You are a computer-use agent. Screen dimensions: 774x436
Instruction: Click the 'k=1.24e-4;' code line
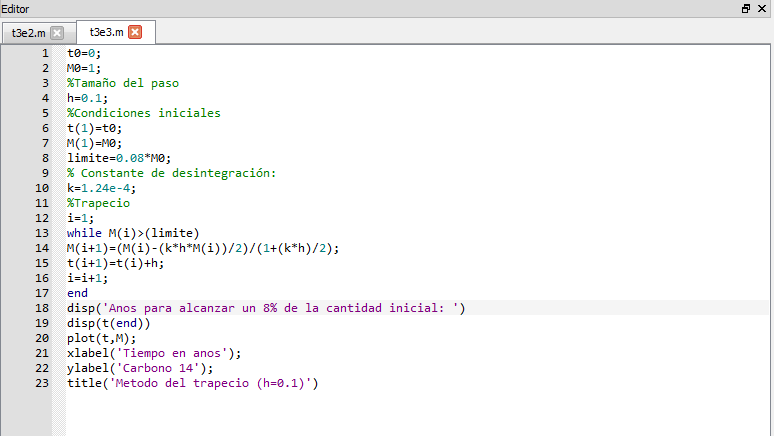(101, 188)
